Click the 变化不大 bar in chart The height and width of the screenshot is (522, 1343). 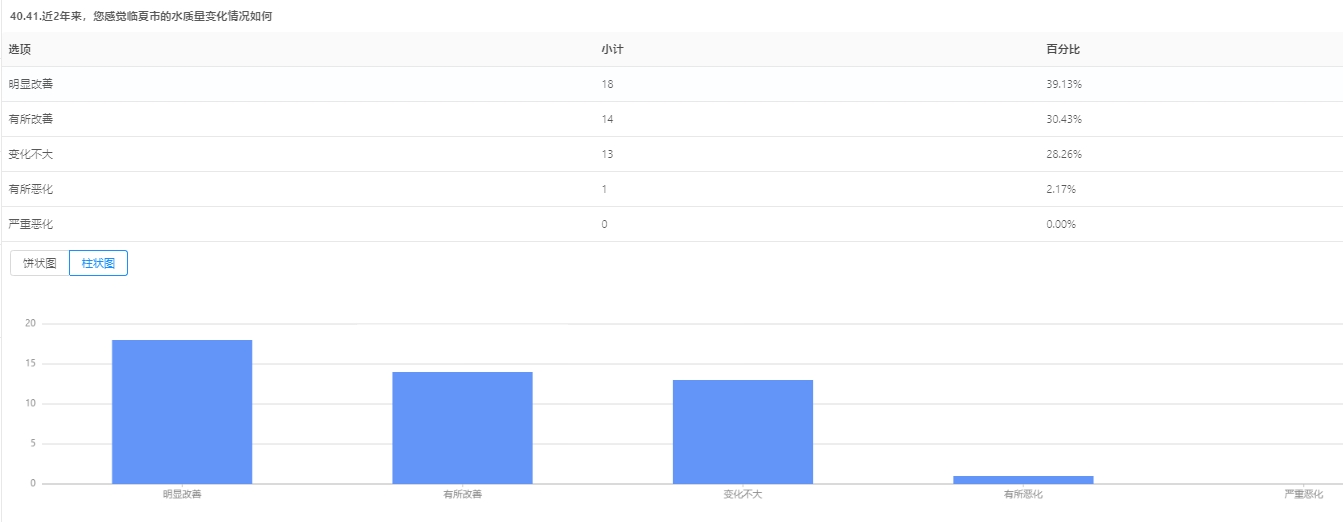click(742, 432)
